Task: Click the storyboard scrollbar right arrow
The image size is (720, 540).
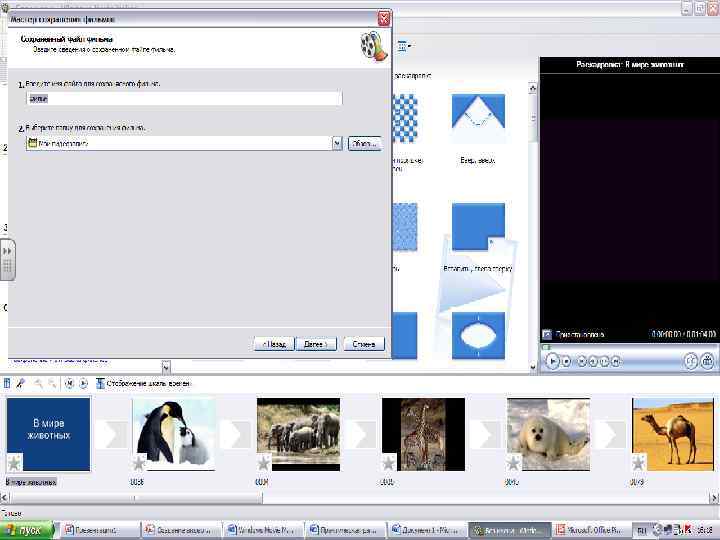Action: pyautogui.click(x=714, y=497)
